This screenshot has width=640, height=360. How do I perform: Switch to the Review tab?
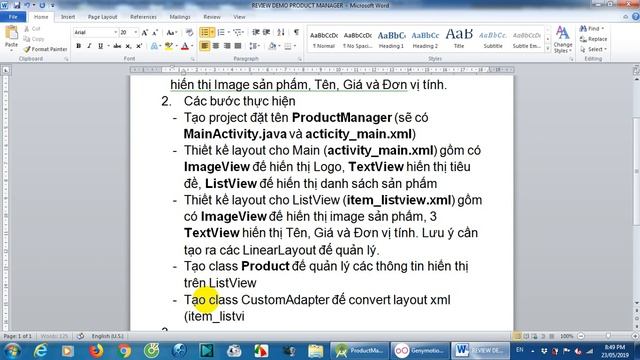point(212,17)
